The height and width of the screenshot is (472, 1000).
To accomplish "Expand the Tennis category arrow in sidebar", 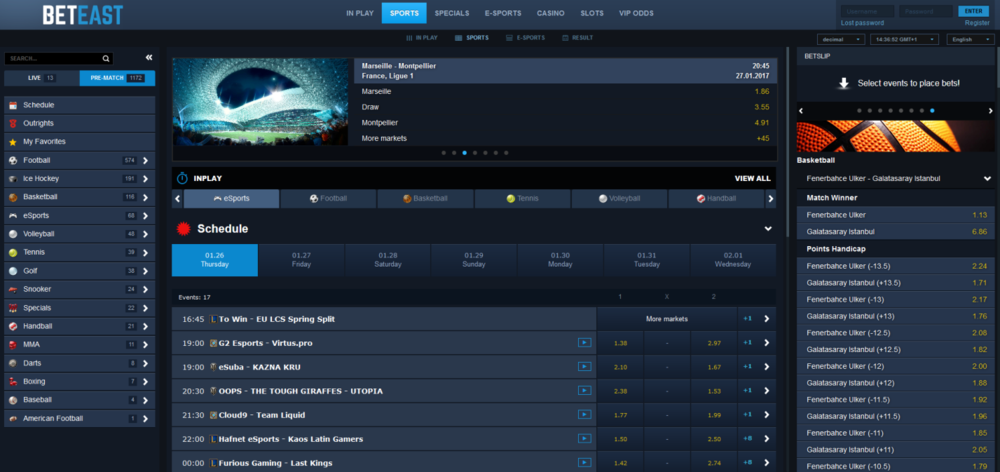I will (145, 253).
